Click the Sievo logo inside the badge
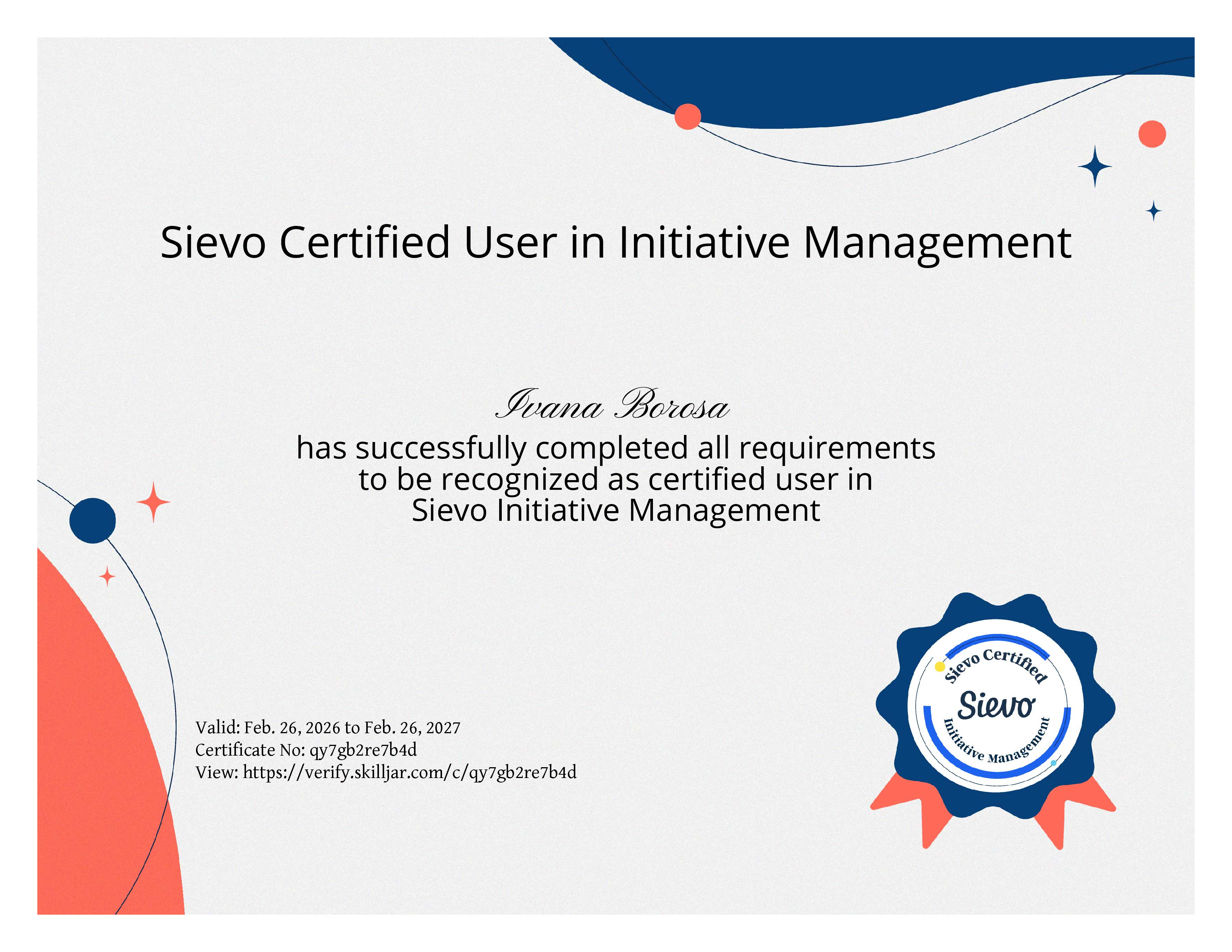Screen dimensions: 1232x952 coord(996,705)
